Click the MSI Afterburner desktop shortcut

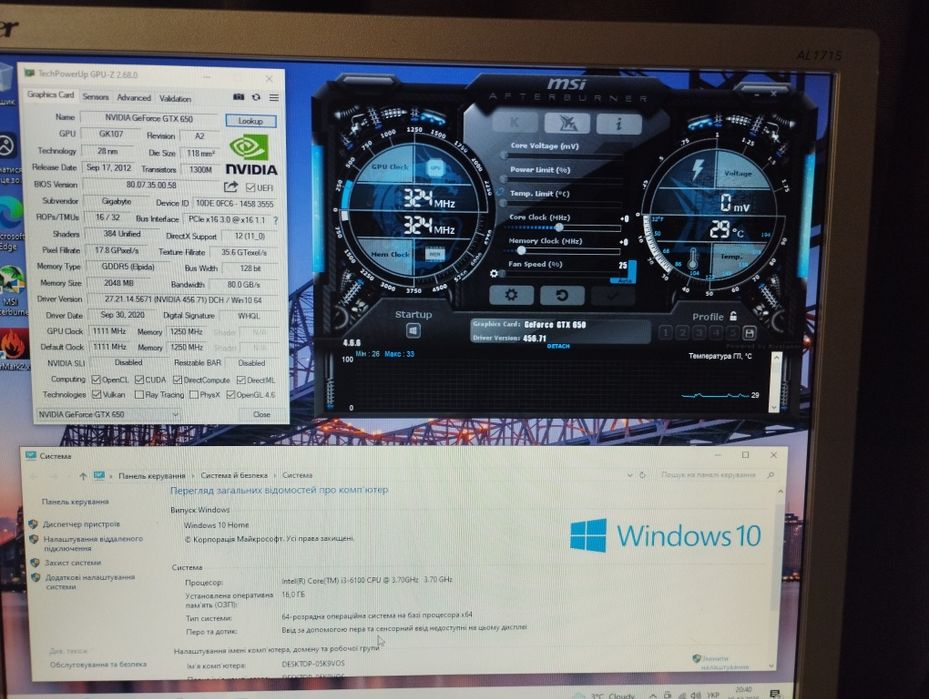click(x=12, y=291)
